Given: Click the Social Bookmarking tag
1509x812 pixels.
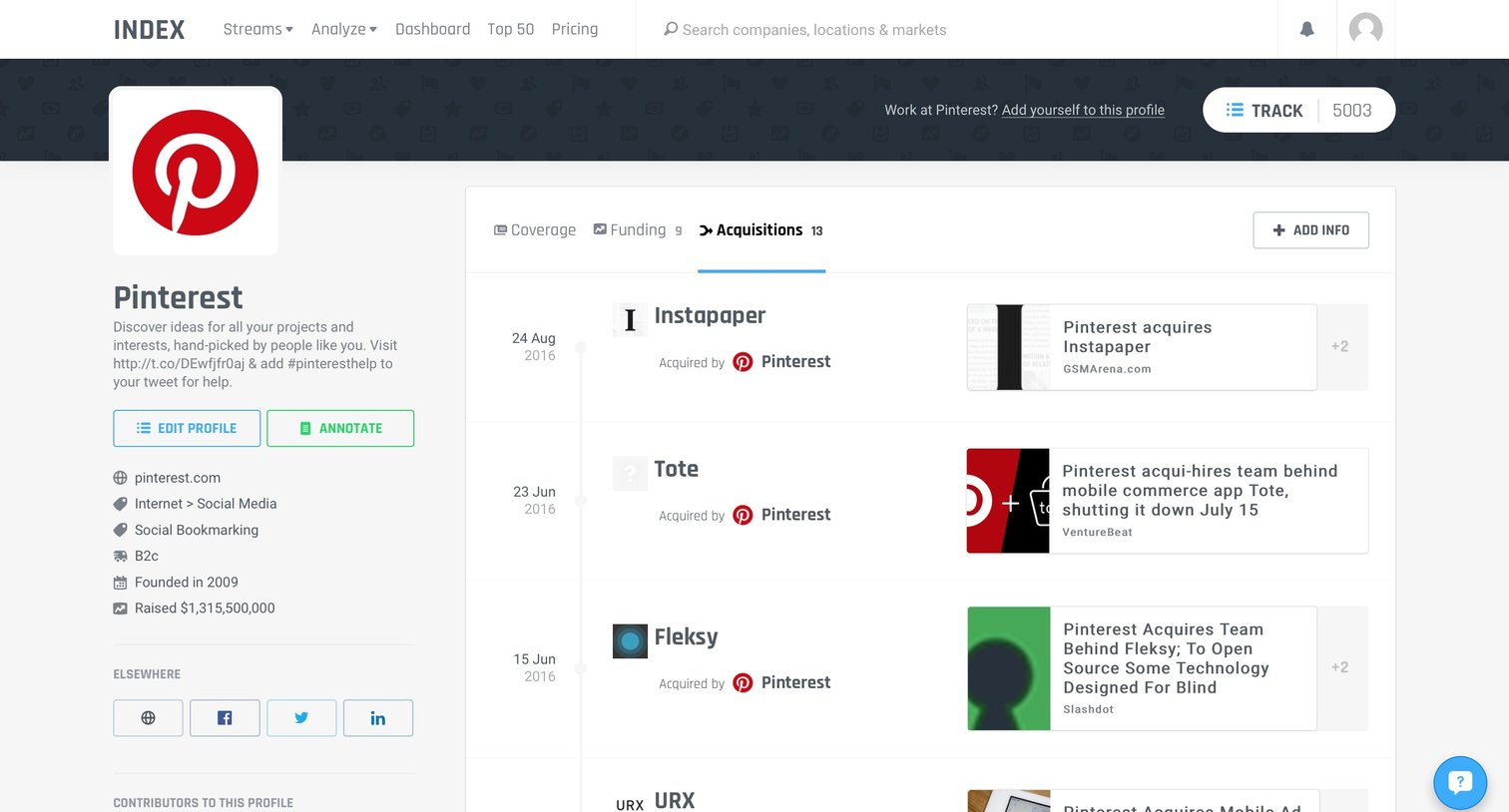Looking at the screenshot, I should pos(197,530).
